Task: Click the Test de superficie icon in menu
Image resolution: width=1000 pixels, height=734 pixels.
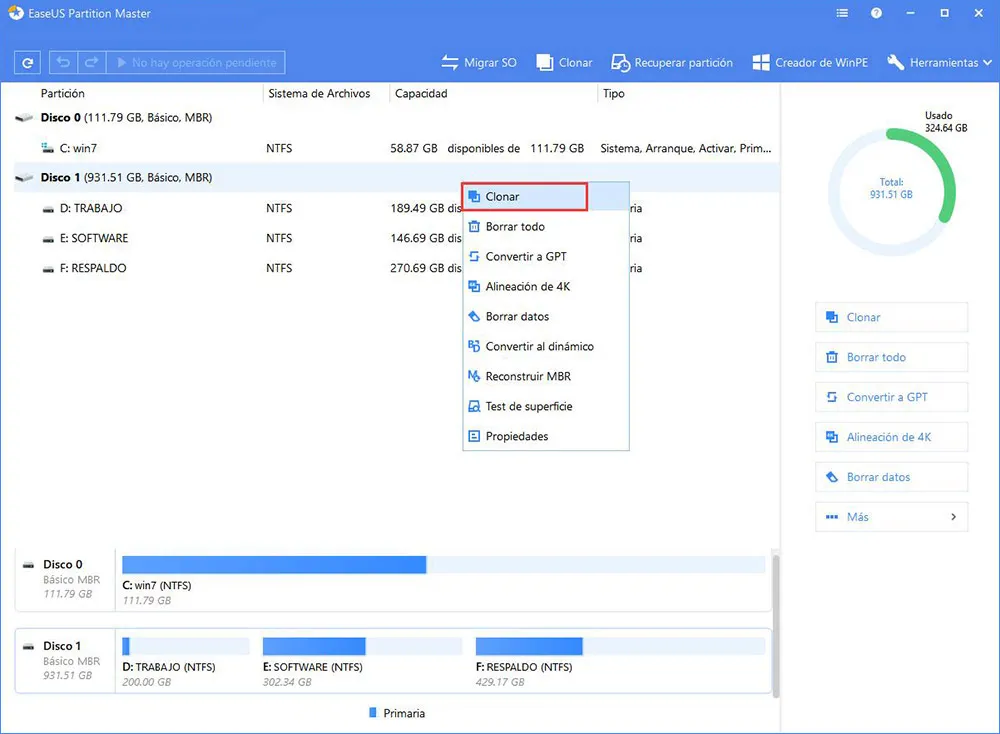Action: point(474,406)
